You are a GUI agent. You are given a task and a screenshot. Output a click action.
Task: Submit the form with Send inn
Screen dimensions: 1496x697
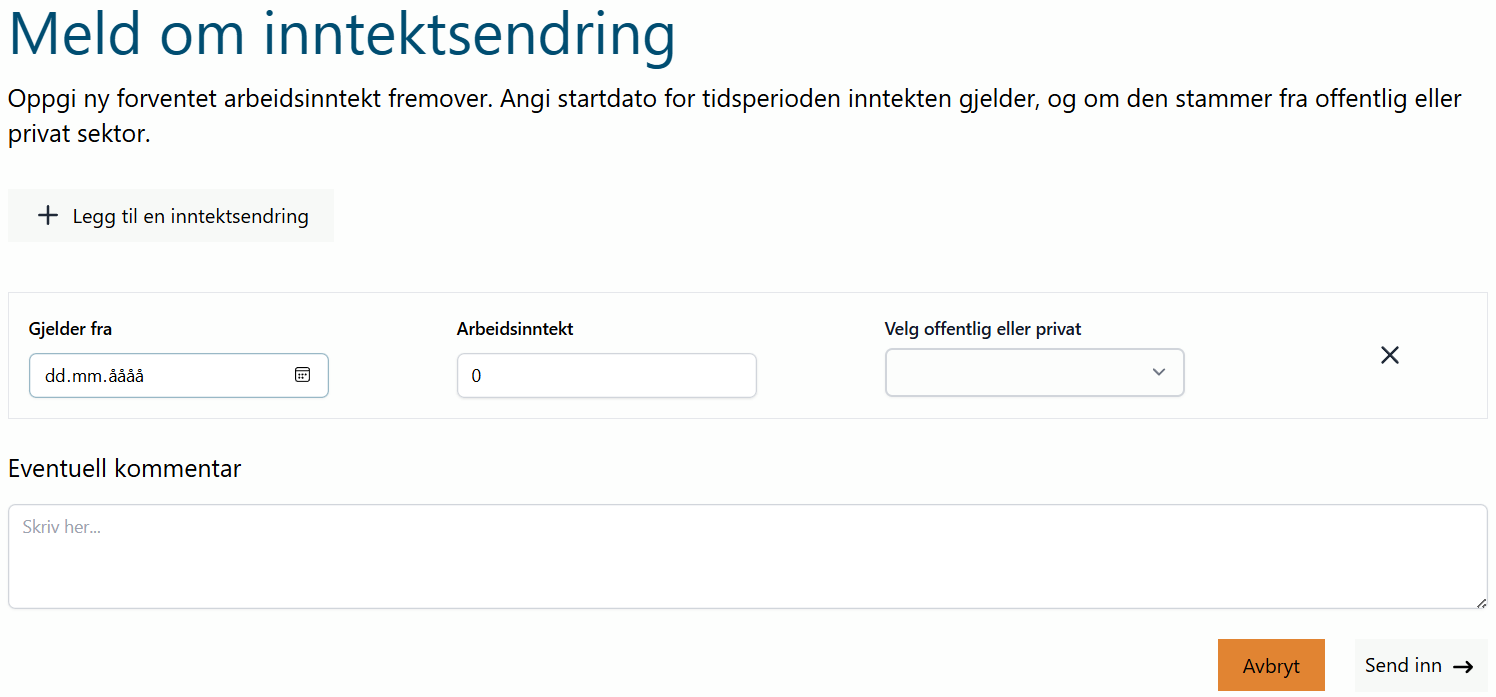click(x=1421, y=666)
